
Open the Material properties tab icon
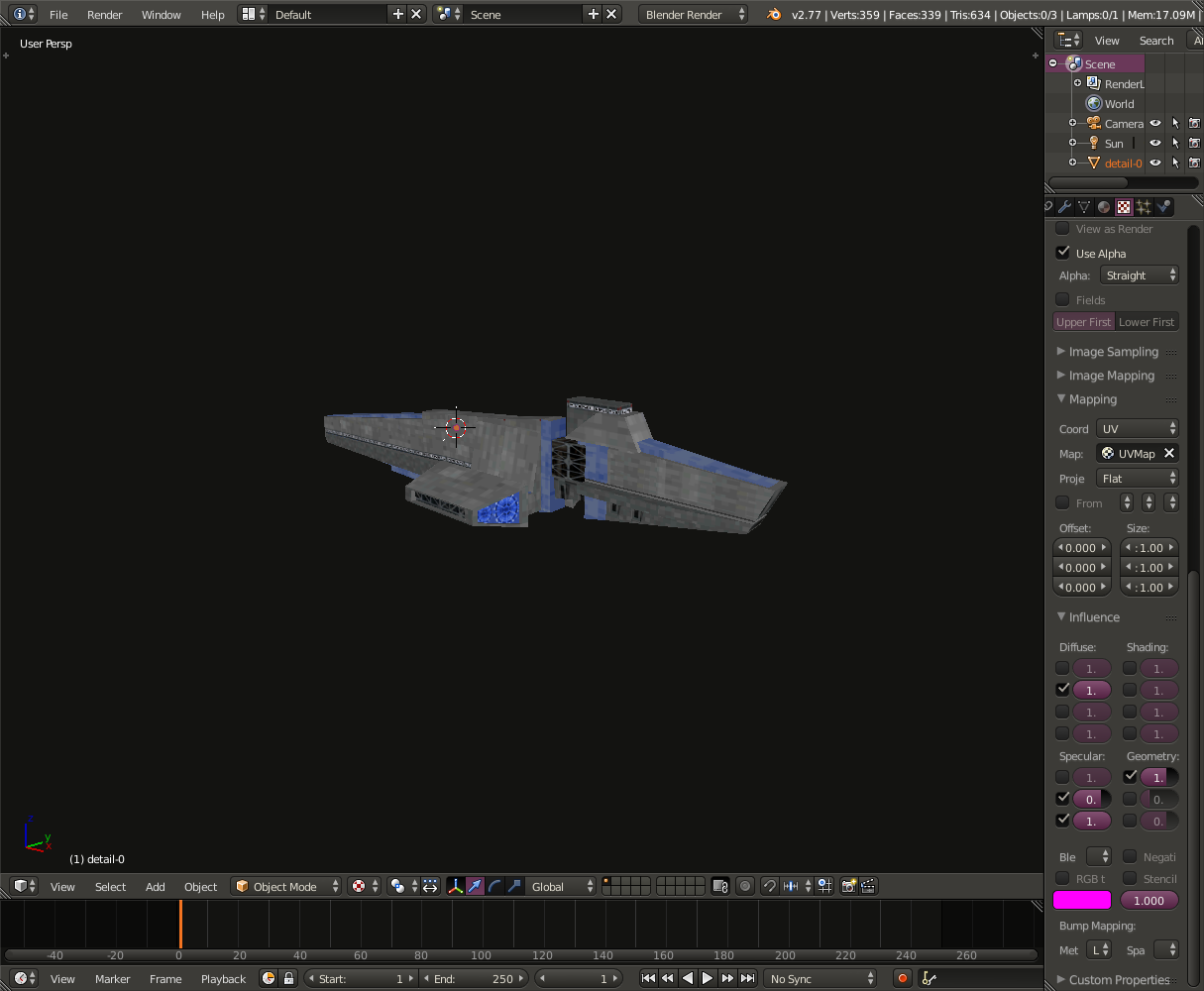click(x=1104, y=207)
